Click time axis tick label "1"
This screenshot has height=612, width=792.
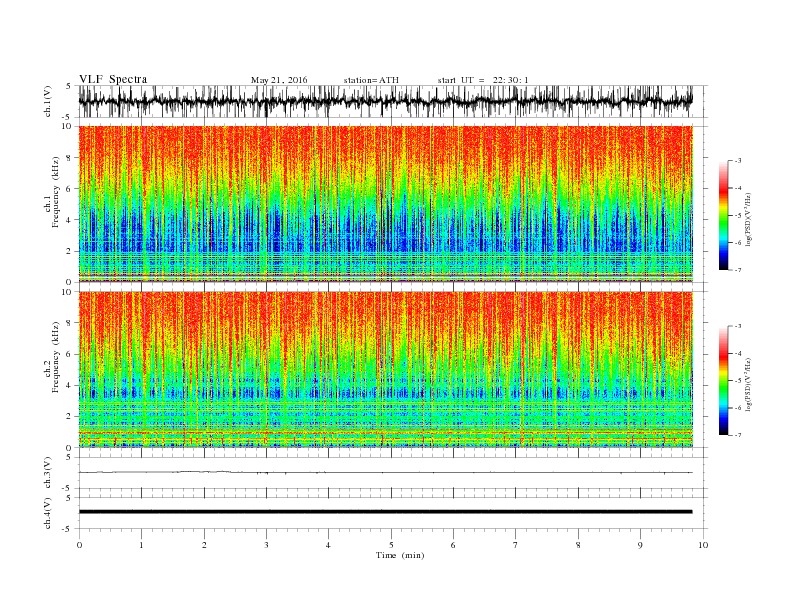(x=141, y=545)
